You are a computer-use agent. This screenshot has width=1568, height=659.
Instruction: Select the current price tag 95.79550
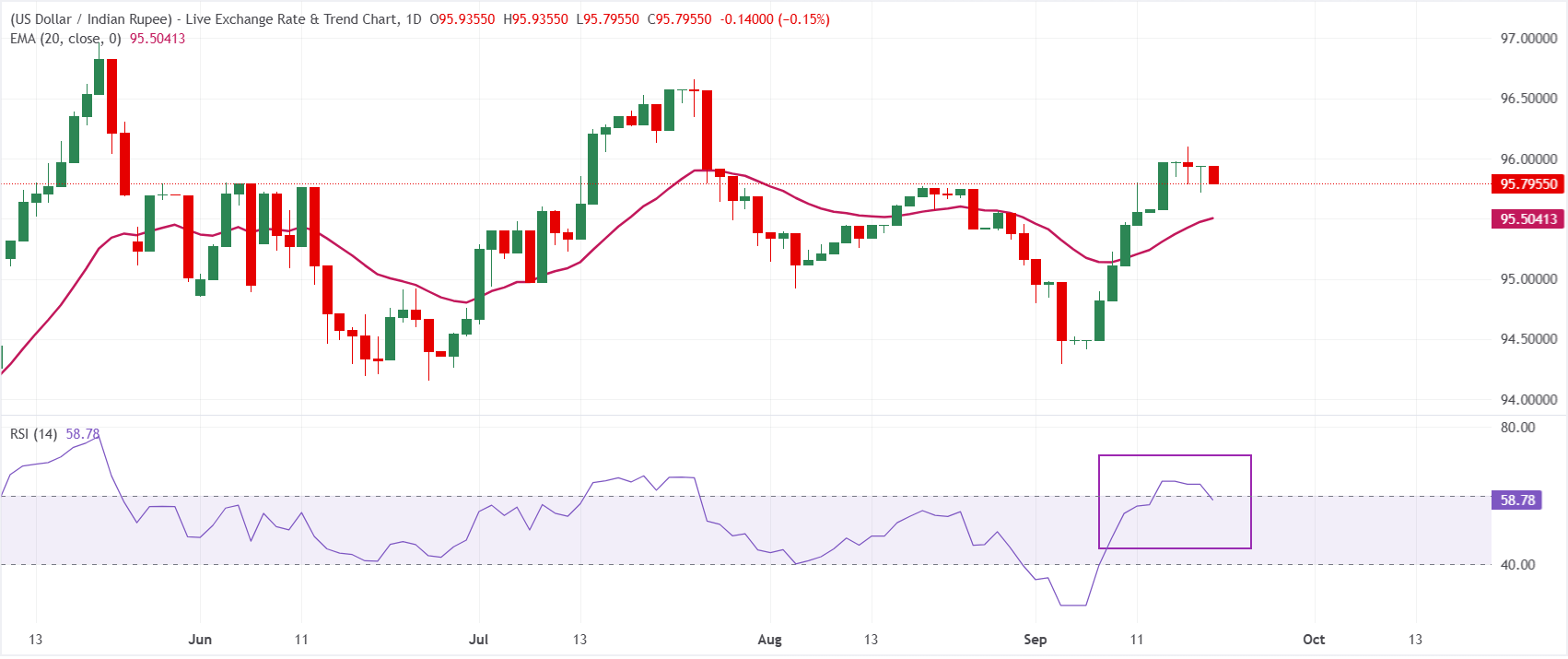coord(1527,184)
